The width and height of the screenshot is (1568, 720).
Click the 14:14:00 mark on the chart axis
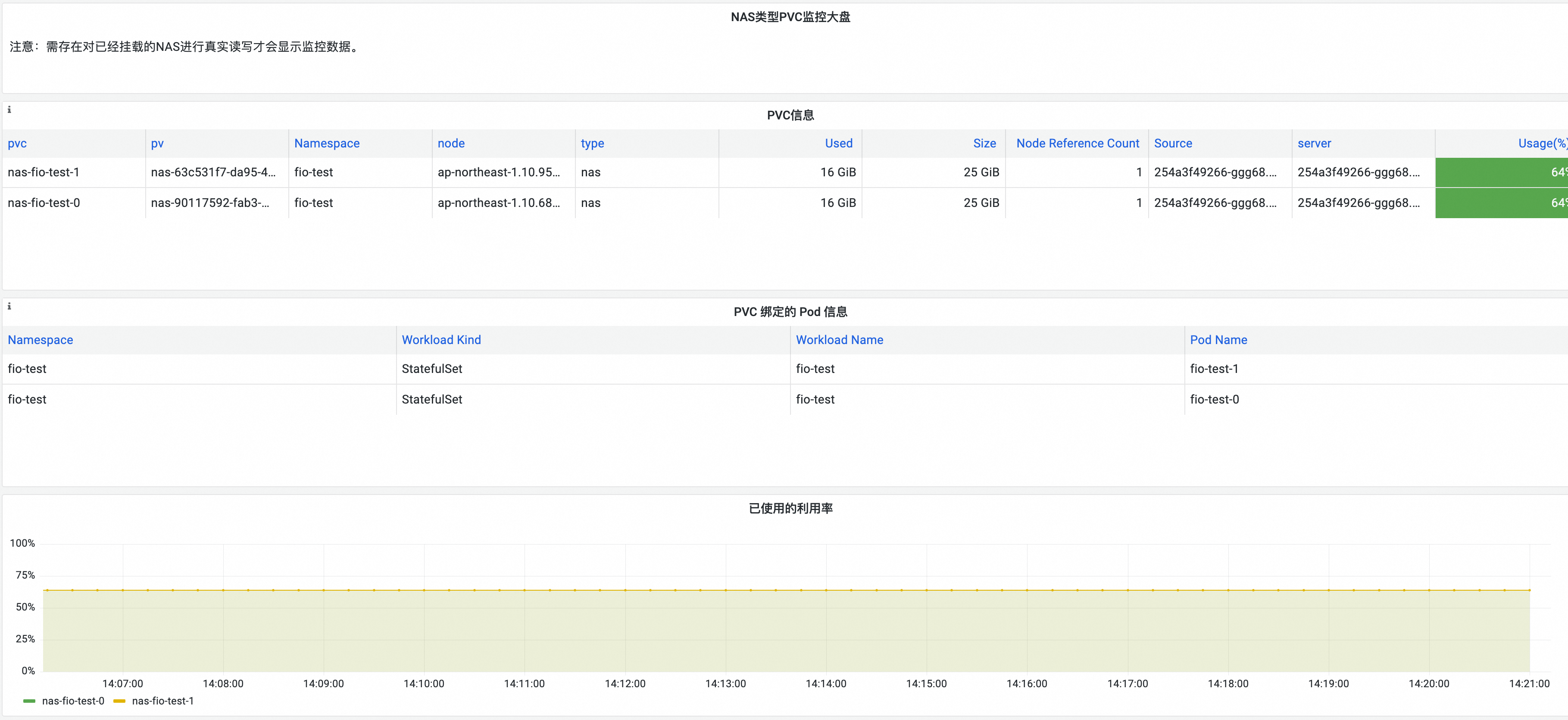(x=826, y=683)
